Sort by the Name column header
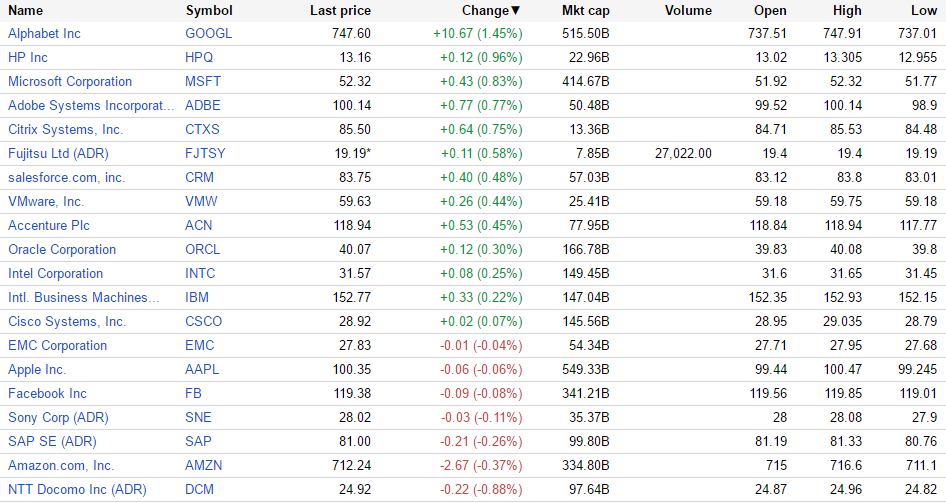 click(26, 10)
